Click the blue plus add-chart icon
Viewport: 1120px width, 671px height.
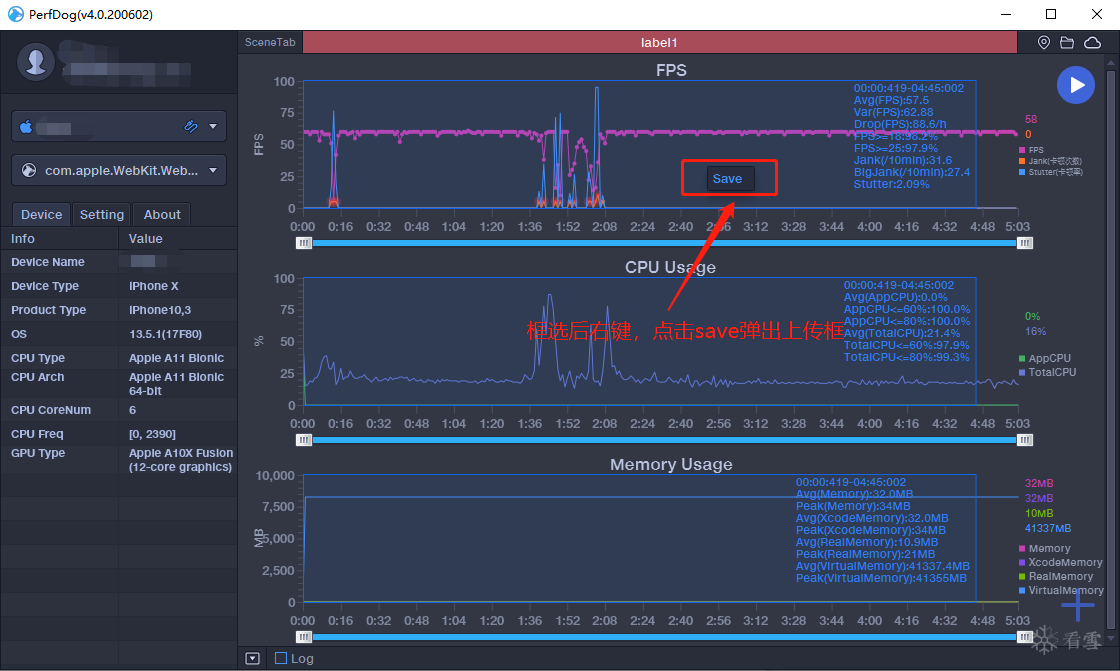(x=1078, y=606)
